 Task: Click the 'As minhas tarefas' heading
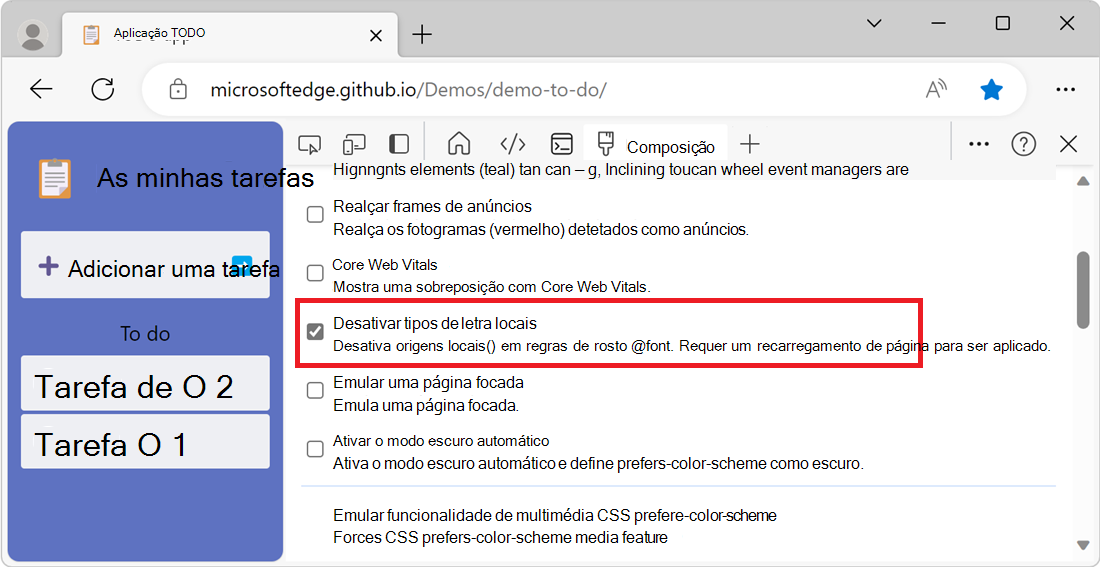click(x=206, y=178)
